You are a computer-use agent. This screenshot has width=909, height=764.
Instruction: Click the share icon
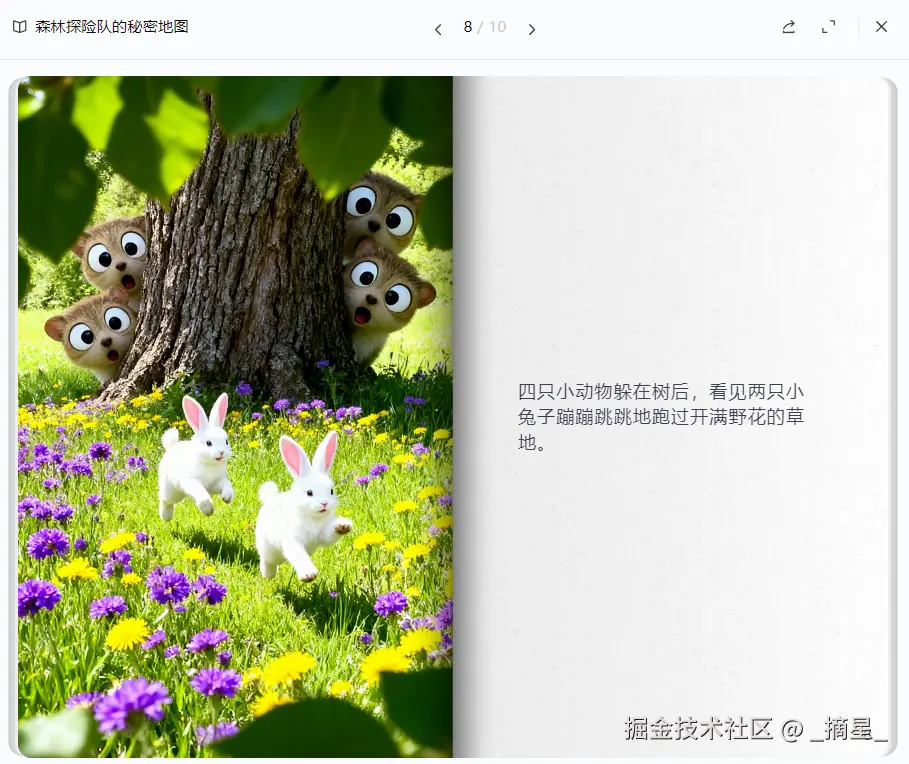click(788, 27)
